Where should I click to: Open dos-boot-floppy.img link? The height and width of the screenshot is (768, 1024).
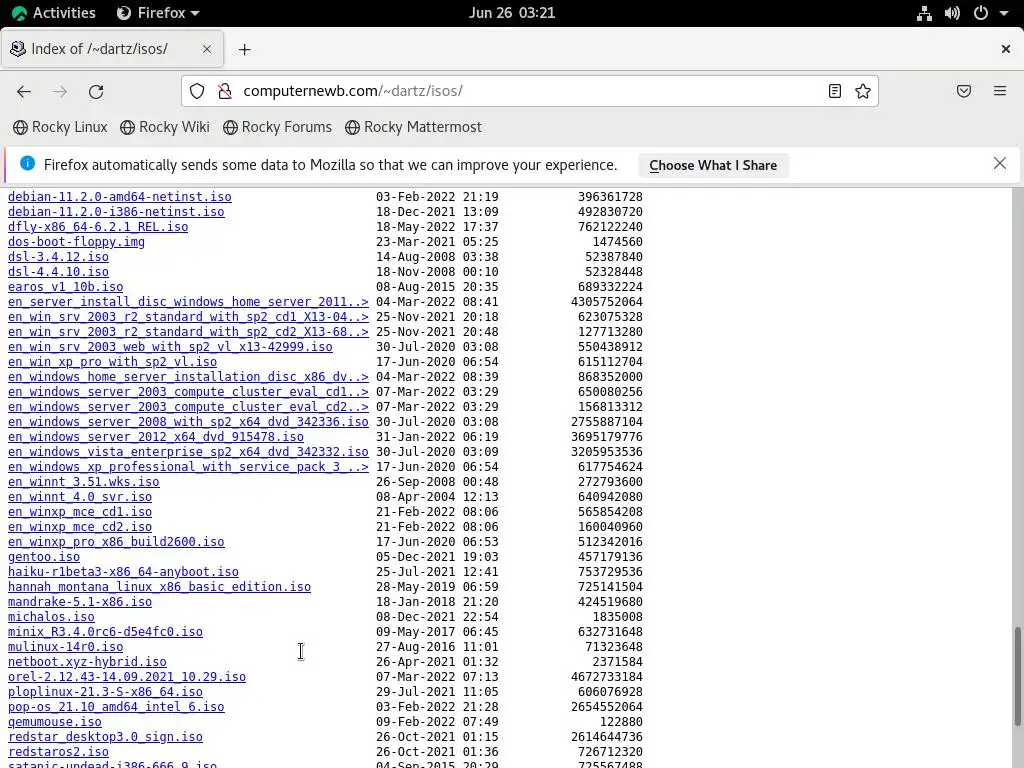(76, 242)
